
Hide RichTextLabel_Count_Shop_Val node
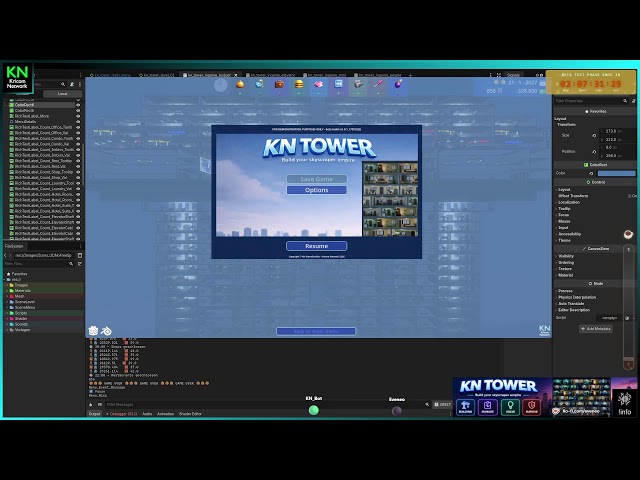click(x=78, y=178)
